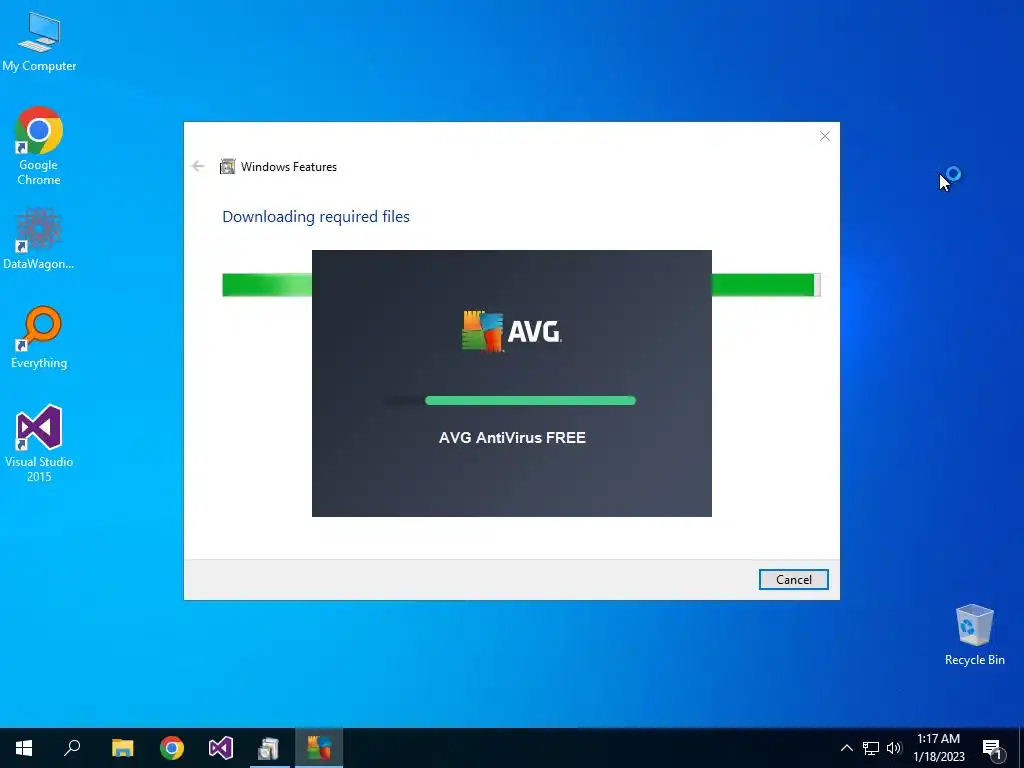Open network status in system tray
This screenshot has height=768, width=1024.
coord(871,748)
